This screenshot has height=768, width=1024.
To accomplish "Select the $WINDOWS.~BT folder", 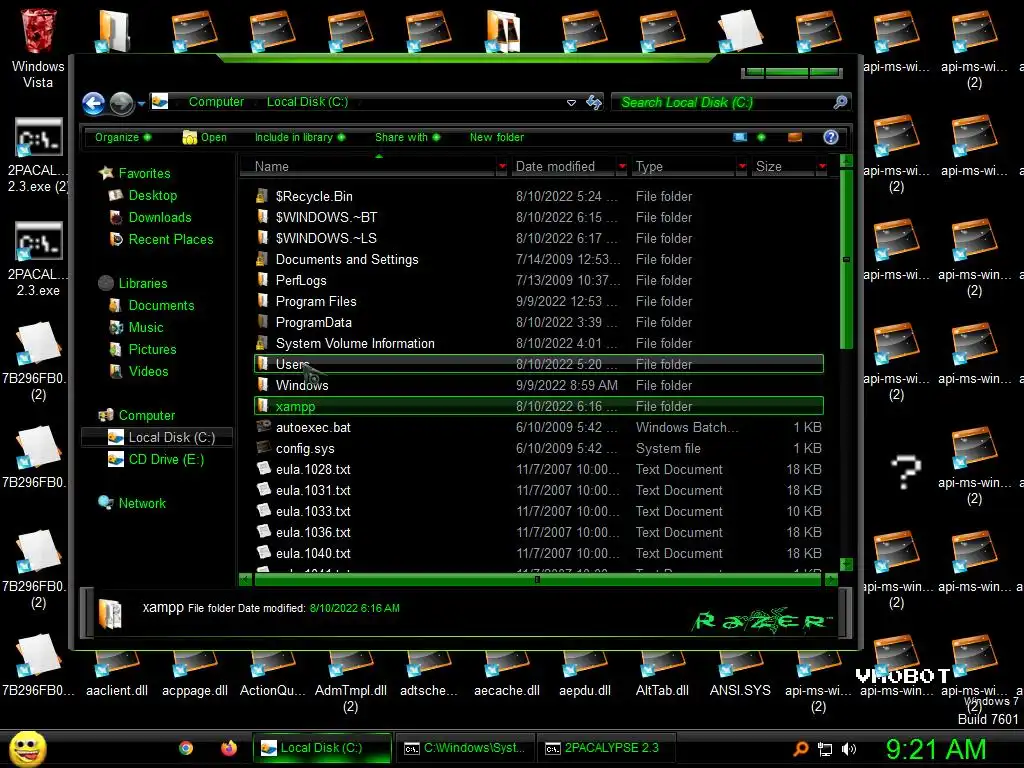I will point(326,217).
